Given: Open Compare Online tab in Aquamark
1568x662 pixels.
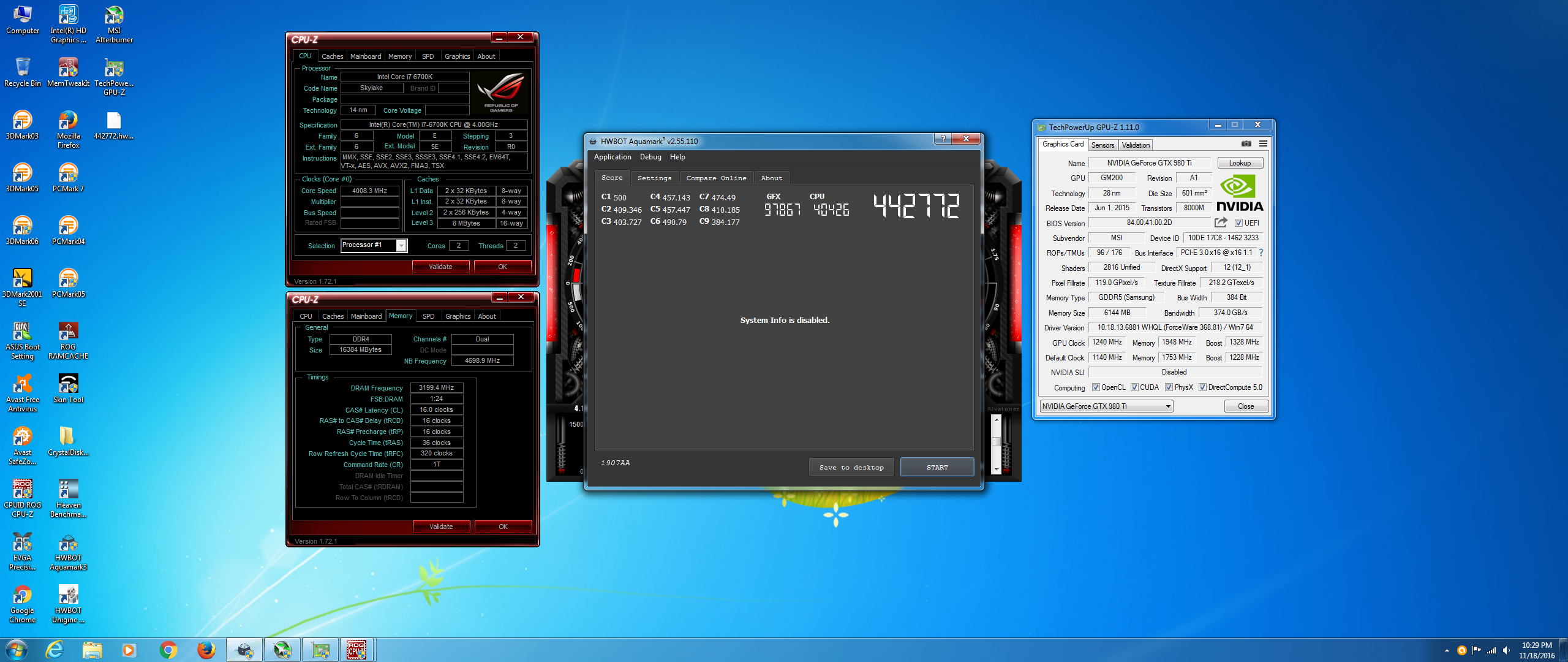Looking at the screenshot, I should coord(716,178).
